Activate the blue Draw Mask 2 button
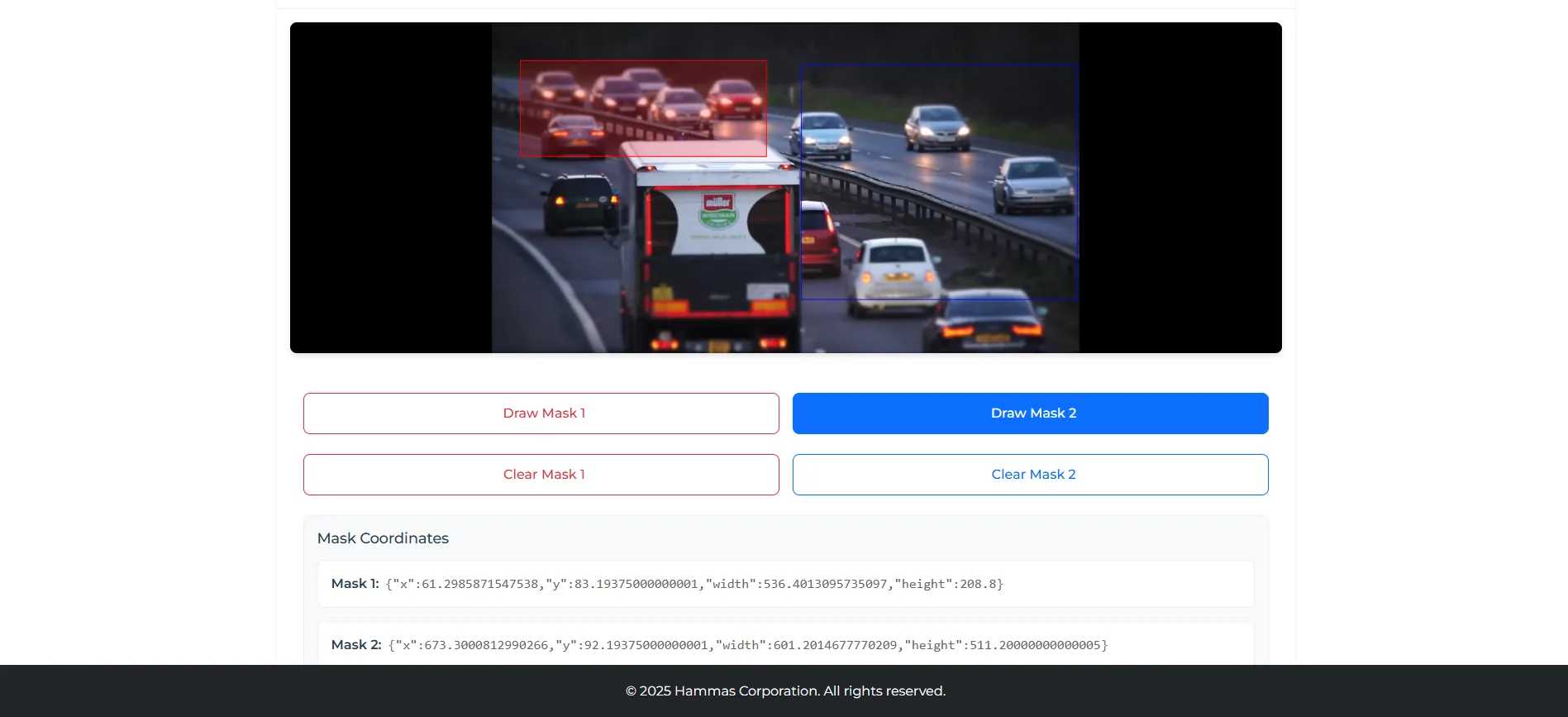 point(1030,413)
